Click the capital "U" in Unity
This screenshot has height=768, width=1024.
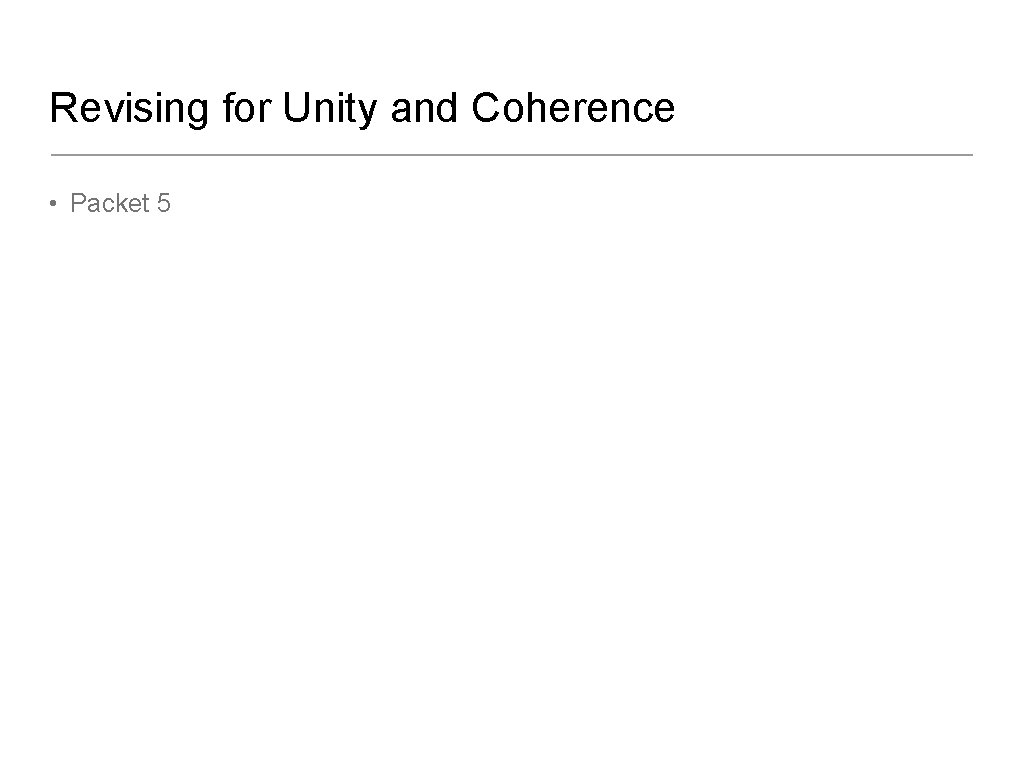(296, 108)
